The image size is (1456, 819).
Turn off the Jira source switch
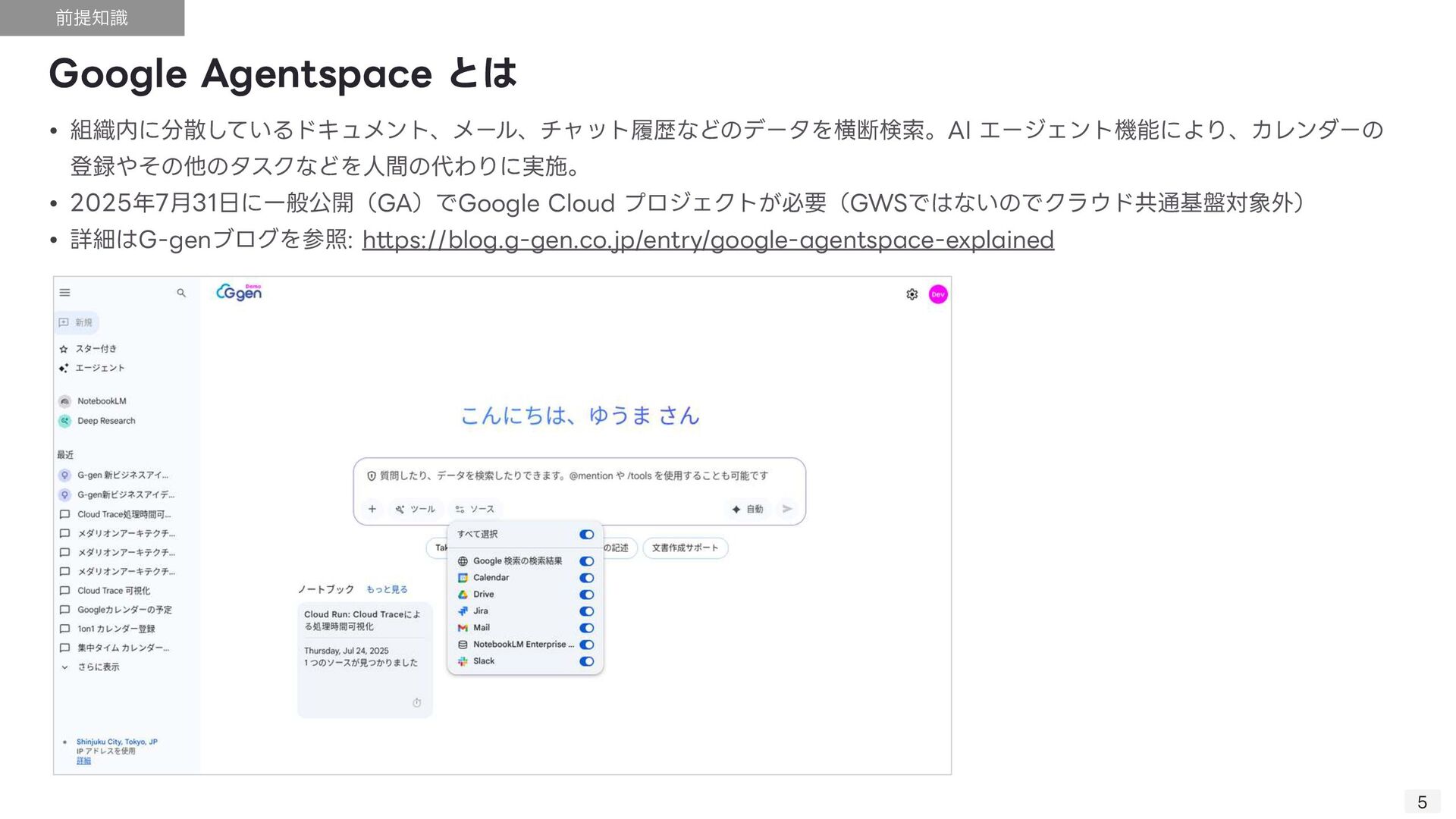[587, 611]
